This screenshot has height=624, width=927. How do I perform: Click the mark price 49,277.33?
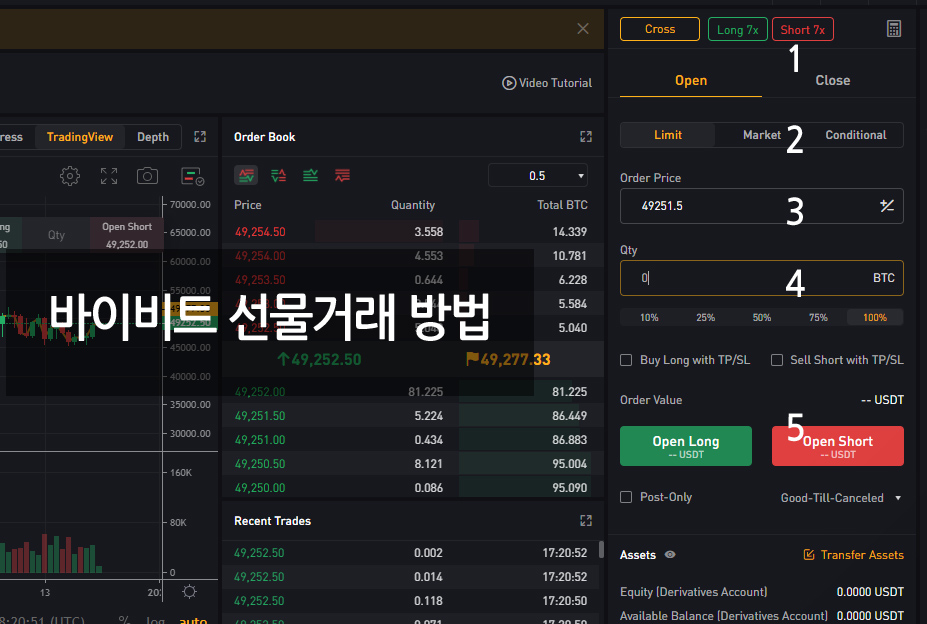(x=508, y=360)
